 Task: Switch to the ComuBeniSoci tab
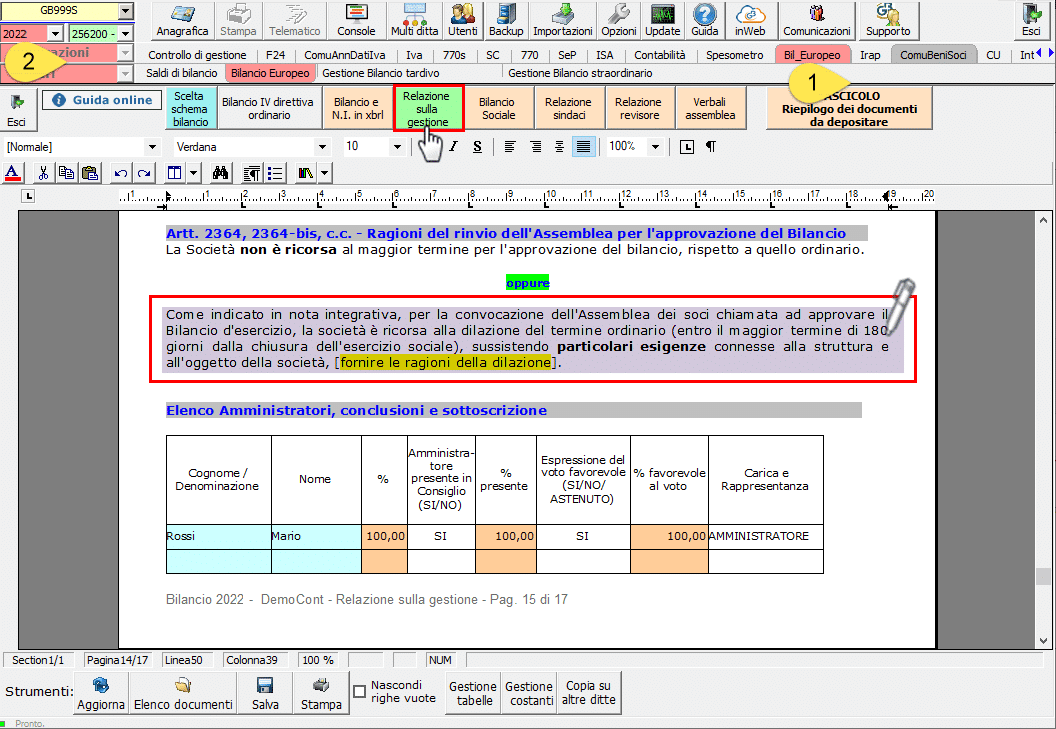(933, 55)
